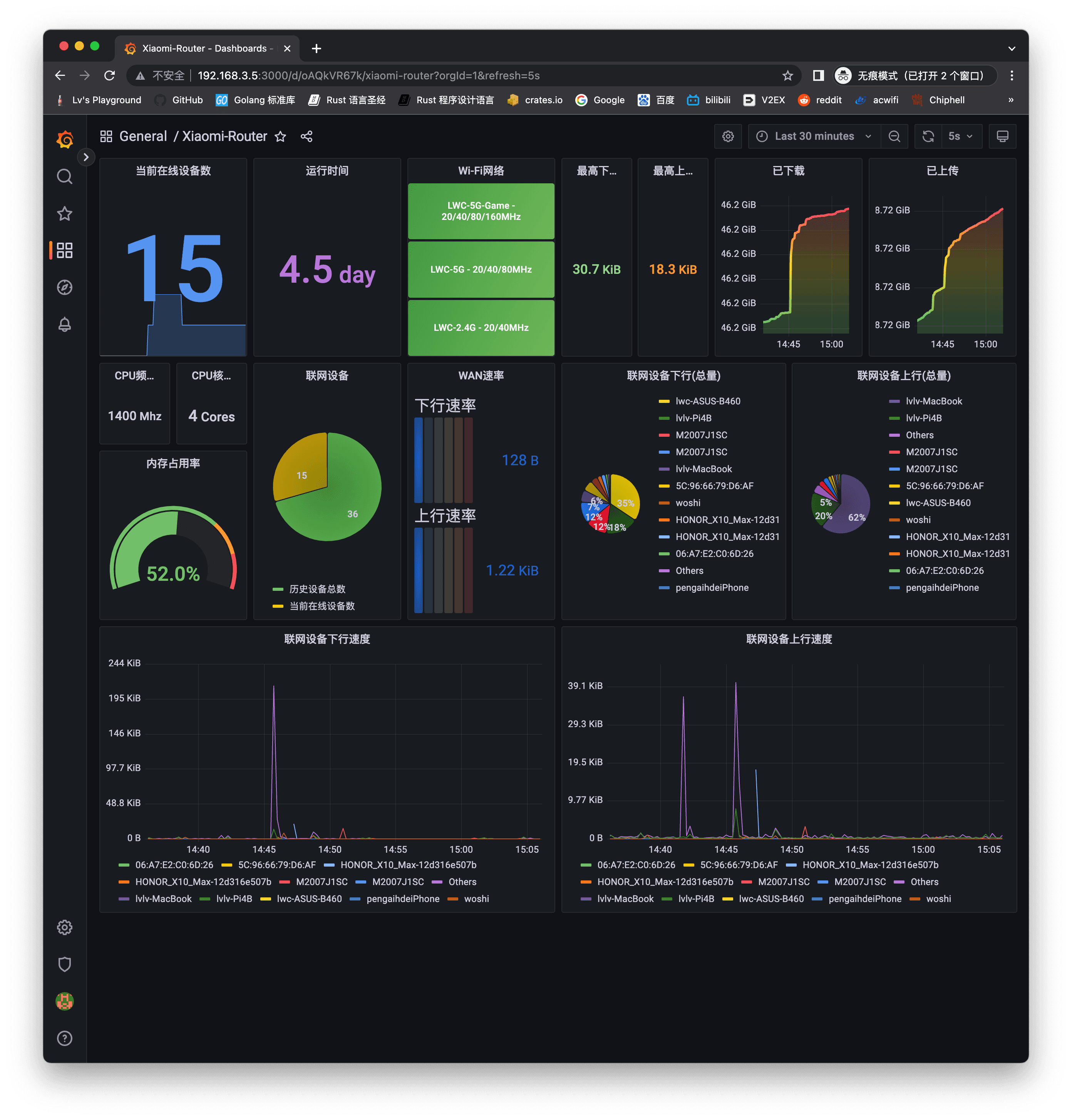
Task: Open the dashboard settings gear in the top bar
Action: [x=727, y=137]
